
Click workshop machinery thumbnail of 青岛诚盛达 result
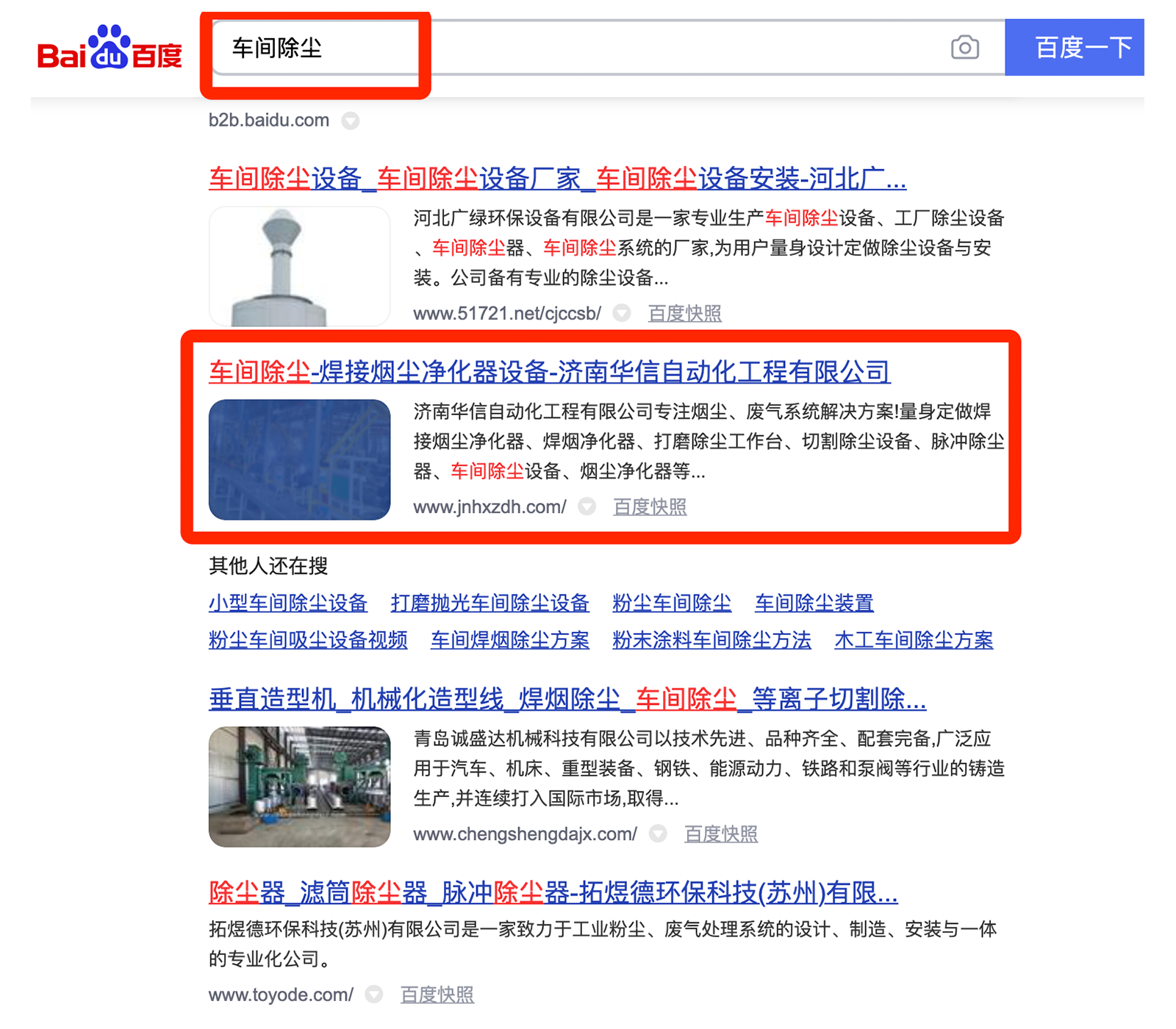[x=299, y=786]
